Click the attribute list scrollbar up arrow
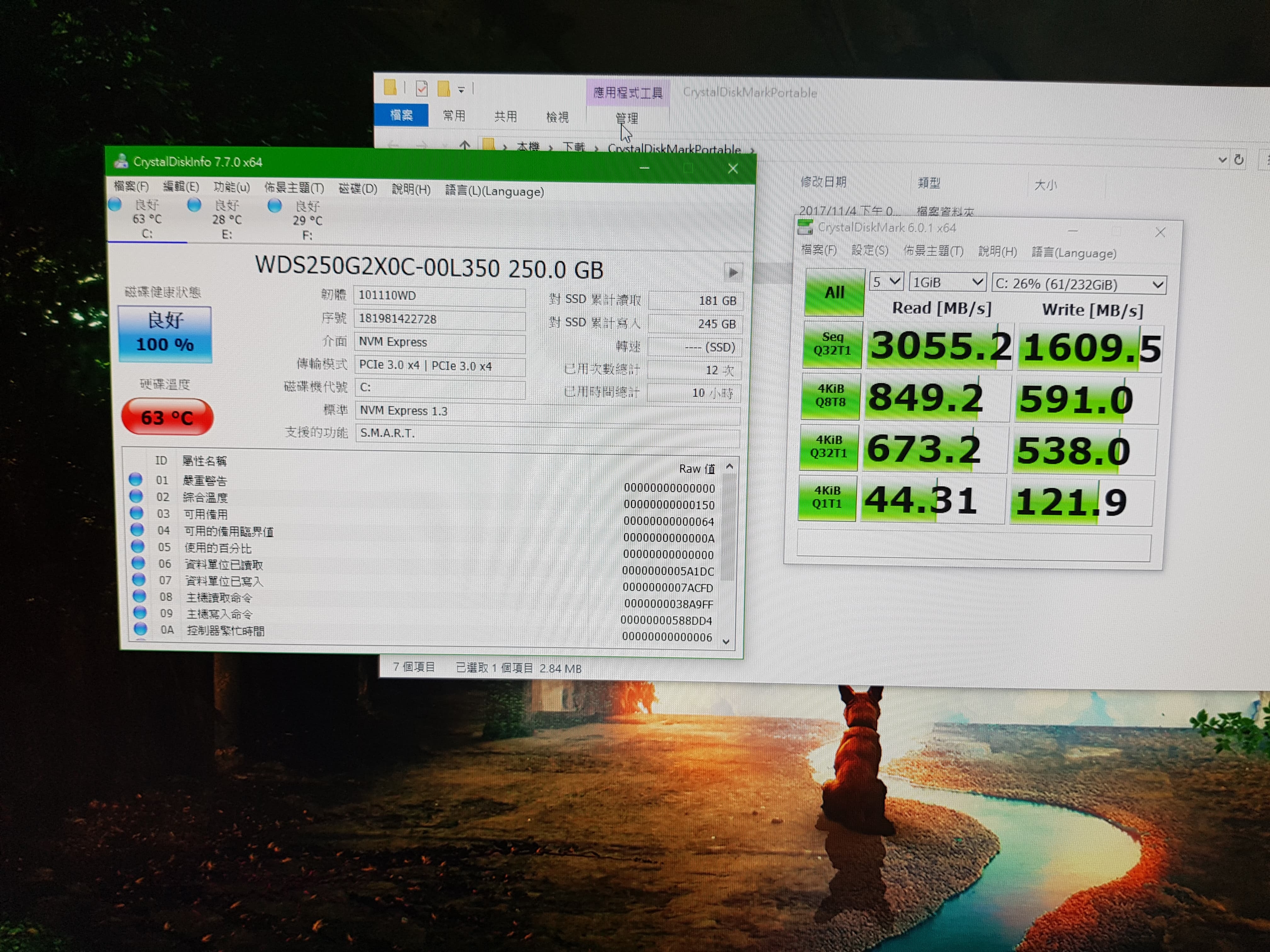1270x952 pixels. click(730, 467)
